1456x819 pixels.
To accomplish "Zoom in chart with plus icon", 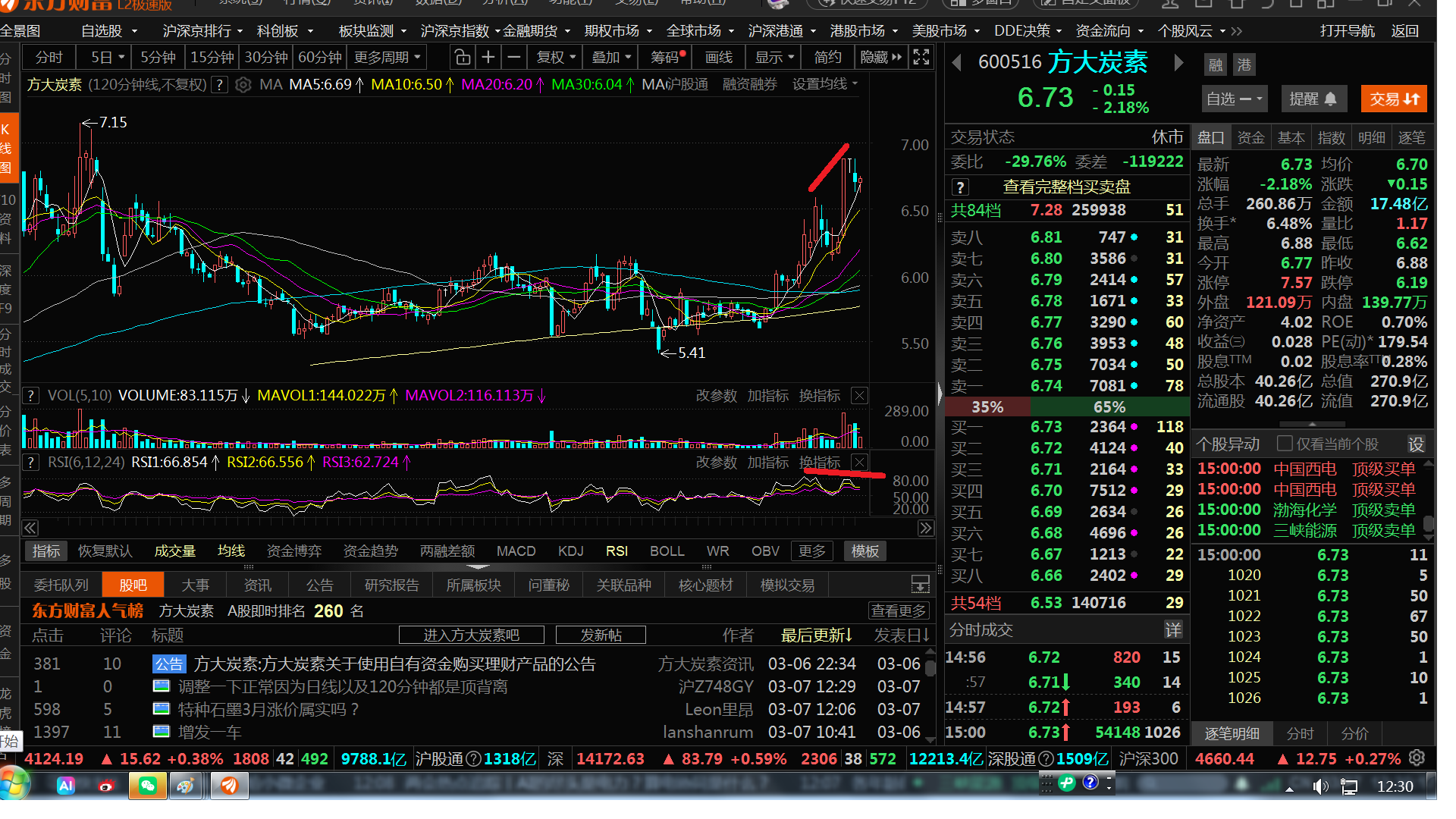I will coord(488,58).
